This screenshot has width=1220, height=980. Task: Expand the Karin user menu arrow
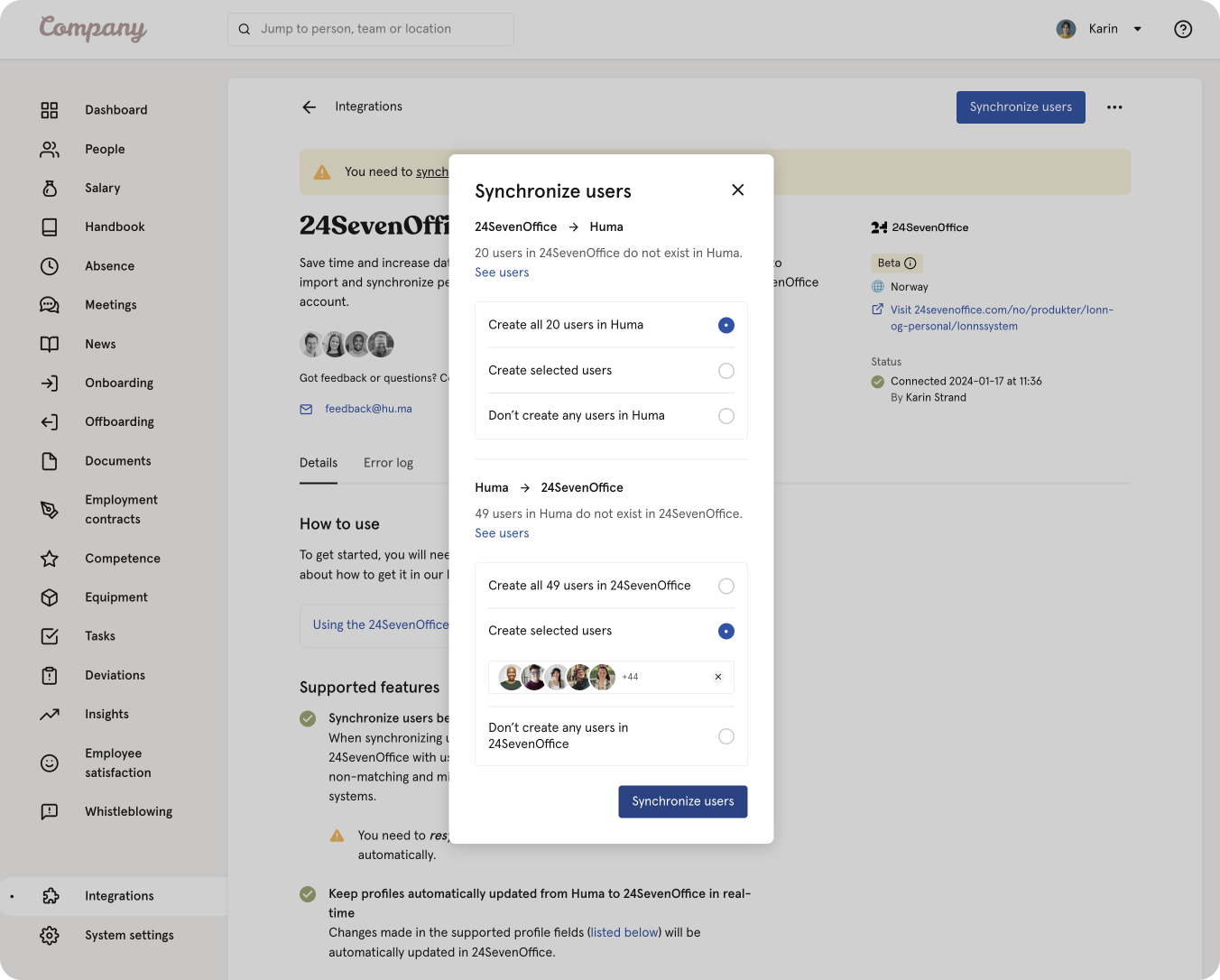coord(1138,29)
